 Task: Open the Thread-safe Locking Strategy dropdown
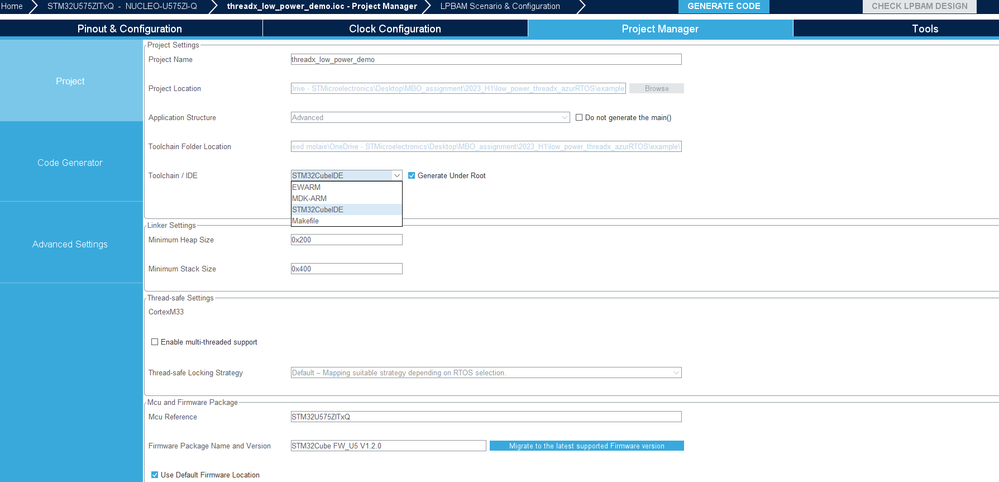tap(485, 372)
